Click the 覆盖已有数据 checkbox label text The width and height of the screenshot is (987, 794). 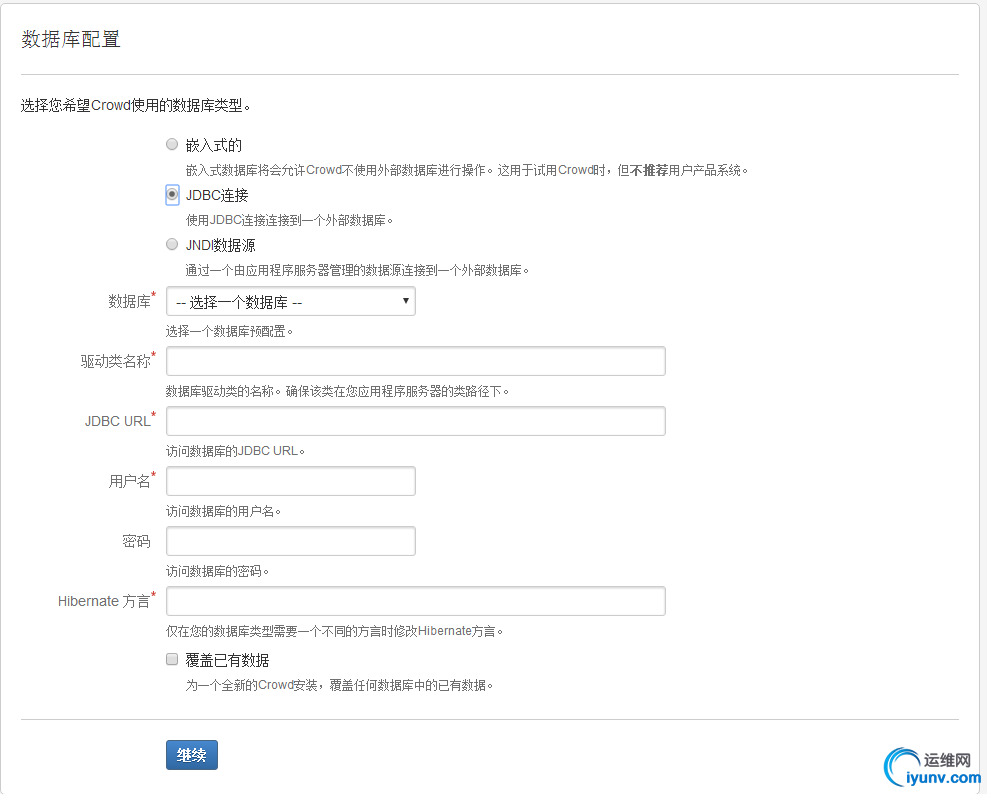point(227,660)
